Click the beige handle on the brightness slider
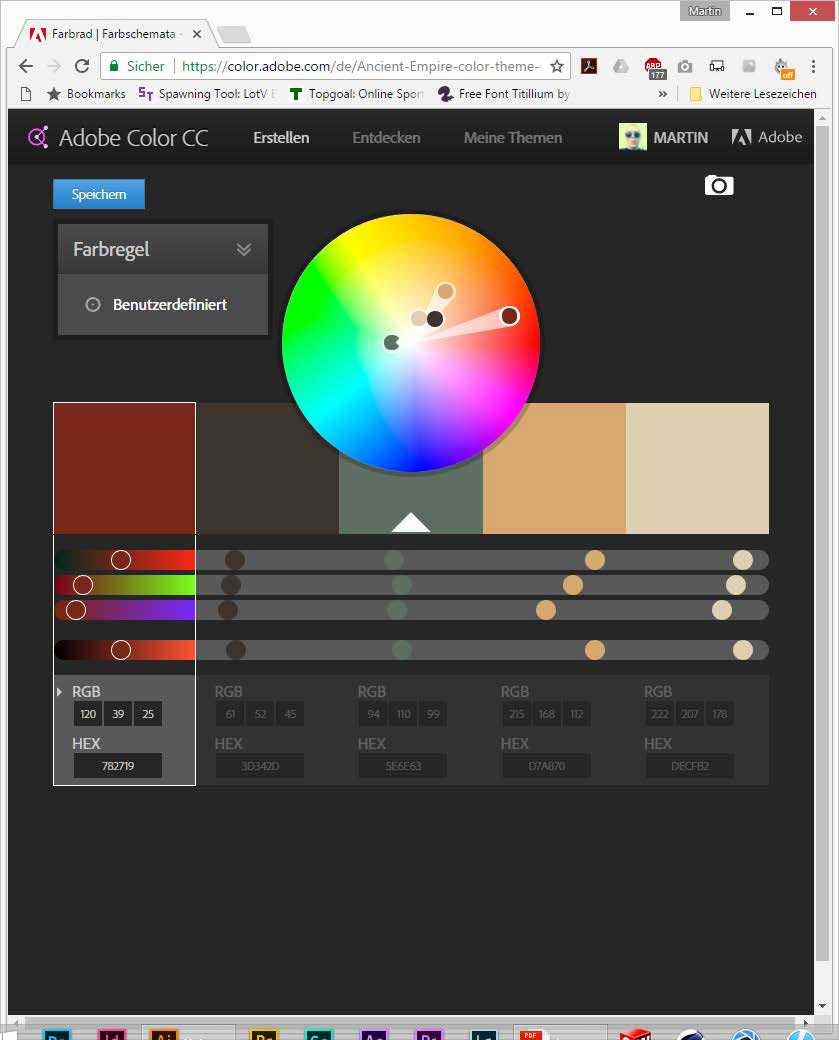Screen dimensions: 839x1040 (743, 650)
